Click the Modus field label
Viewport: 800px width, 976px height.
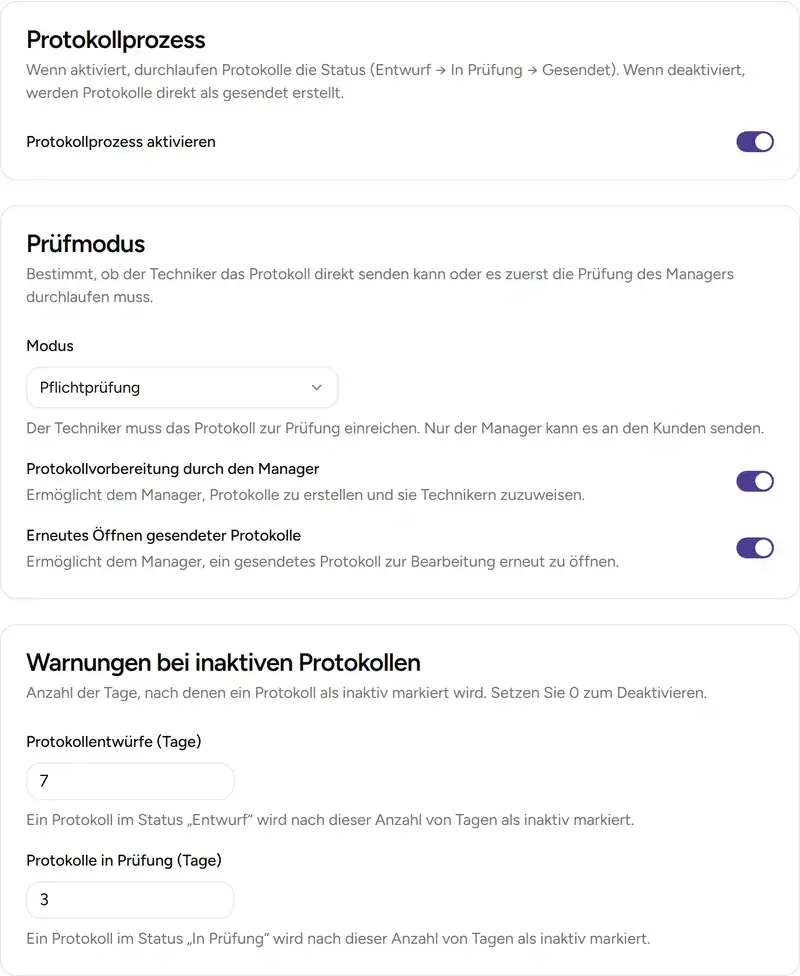click(49, 346)
